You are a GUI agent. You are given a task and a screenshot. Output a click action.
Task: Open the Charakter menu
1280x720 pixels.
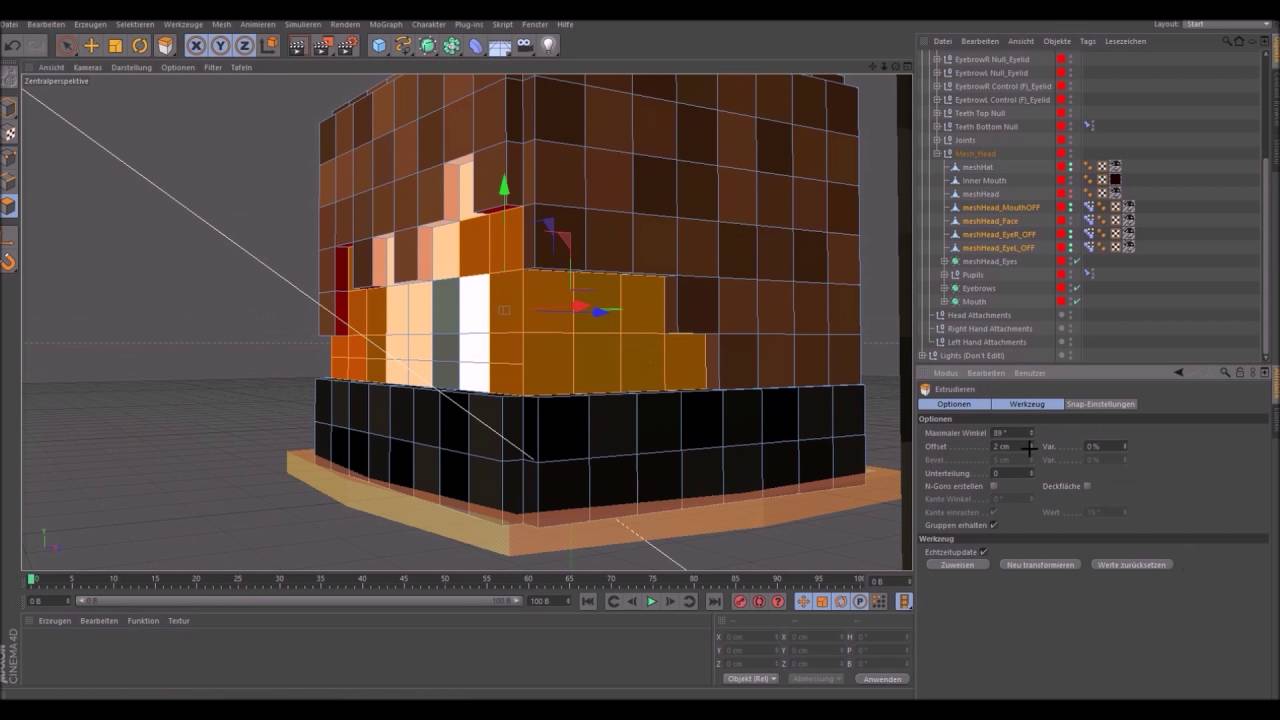pyautogui.click(x=429, y=24)
